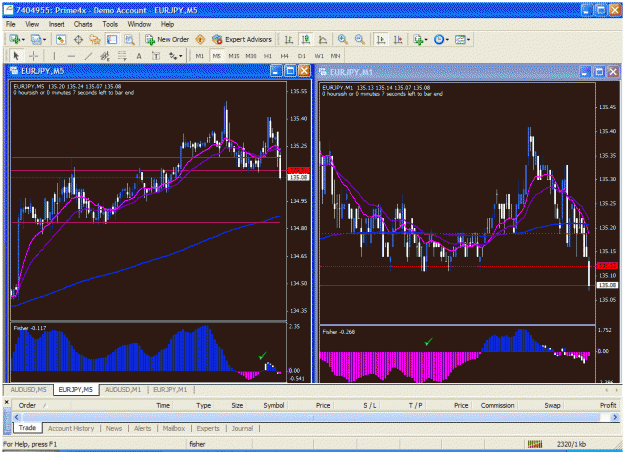Select the Text Label tool
Screen dimensions: 625x452
[156, 56]
